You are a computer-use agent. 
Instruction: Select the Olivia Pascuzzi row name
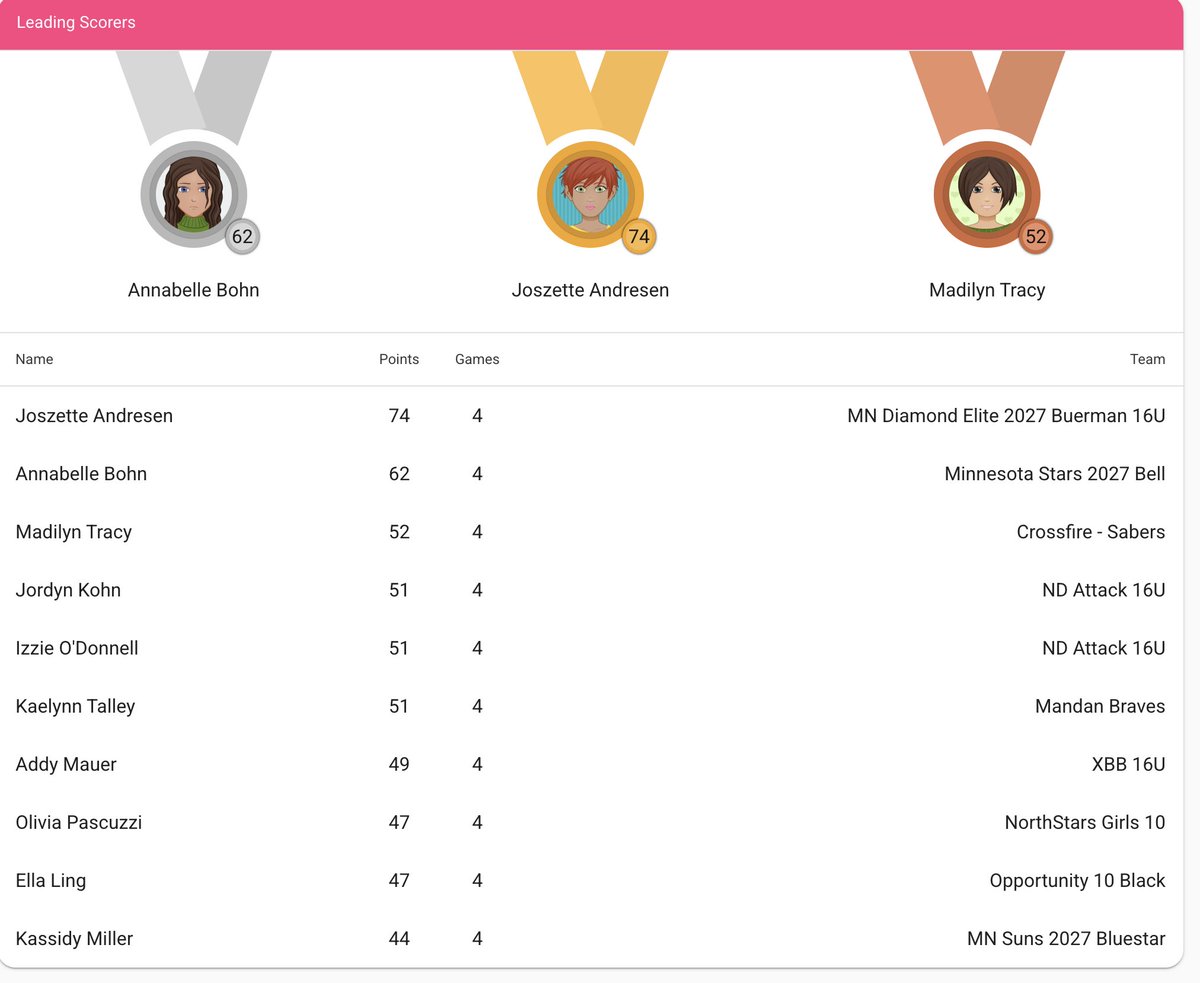[79, 822]
